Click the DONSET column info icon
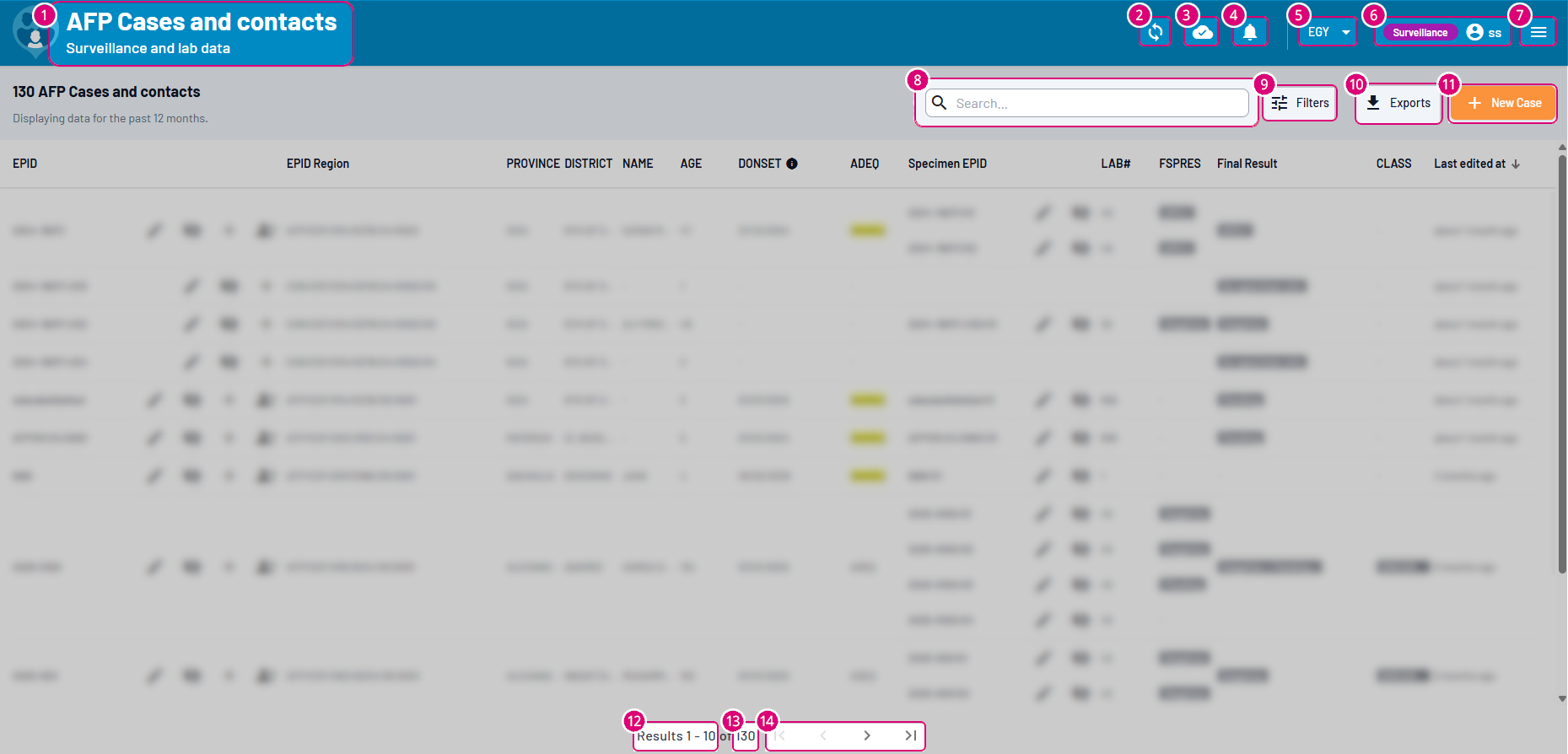 792,164
